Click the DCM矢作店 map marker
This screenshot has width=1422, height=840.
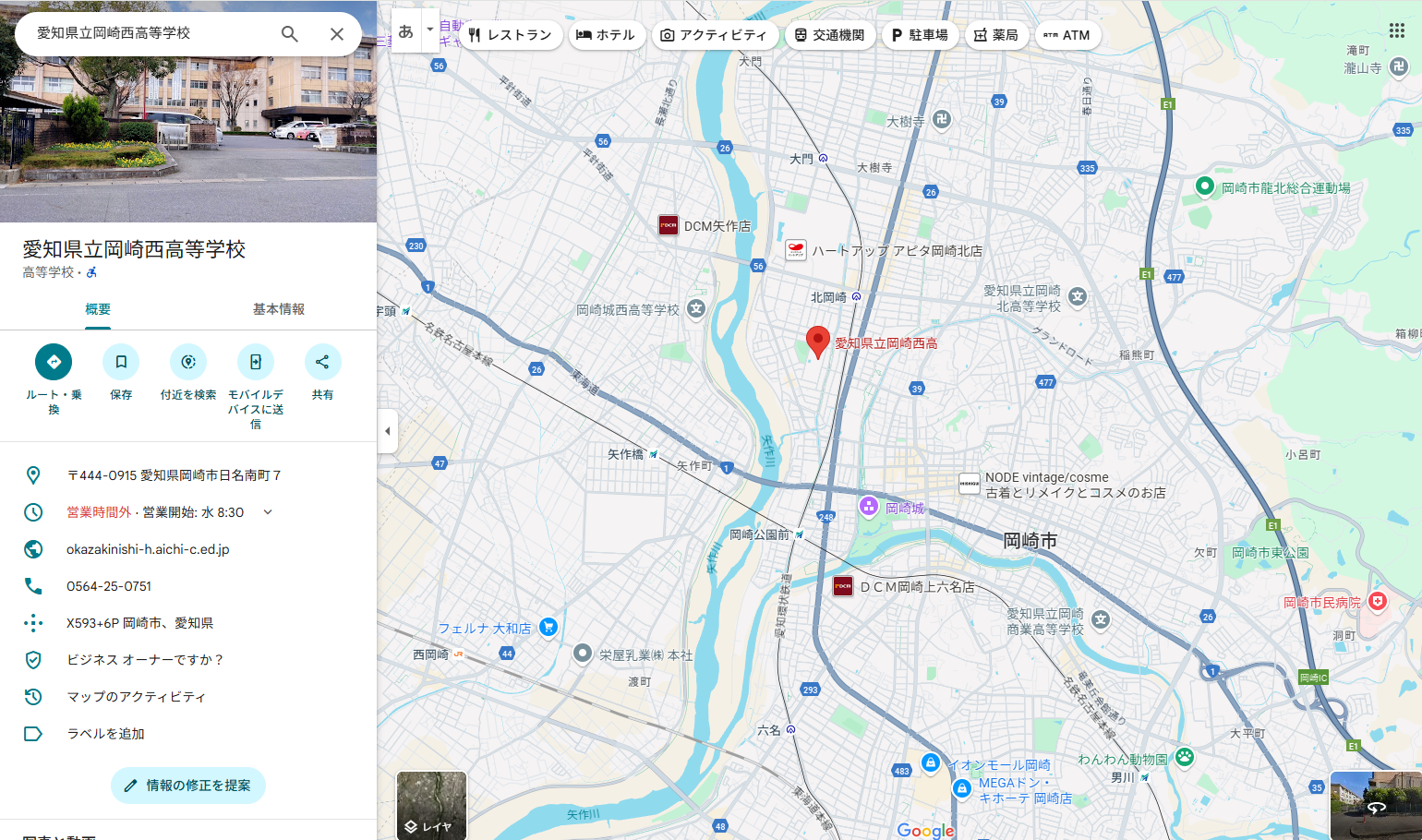click(x=669, y=225)
